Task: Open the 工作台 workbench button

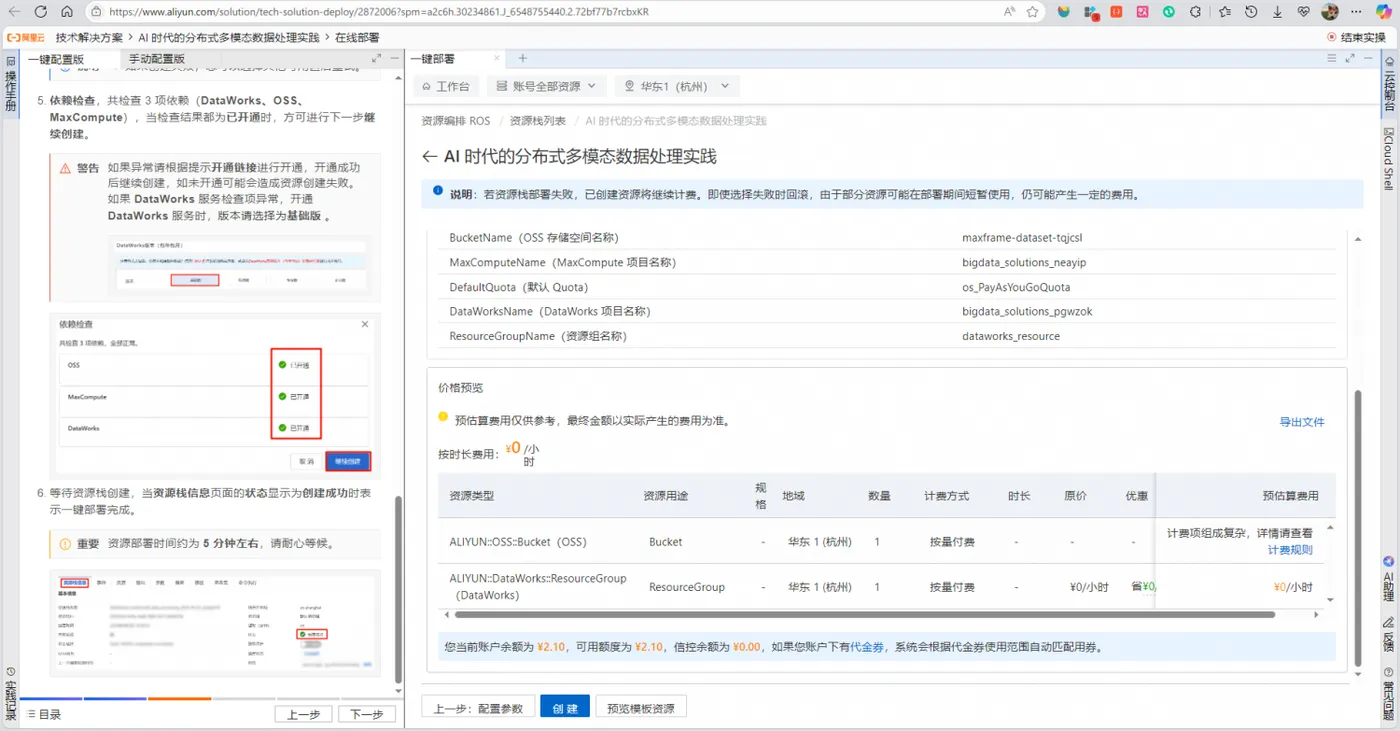Action: 447,86
